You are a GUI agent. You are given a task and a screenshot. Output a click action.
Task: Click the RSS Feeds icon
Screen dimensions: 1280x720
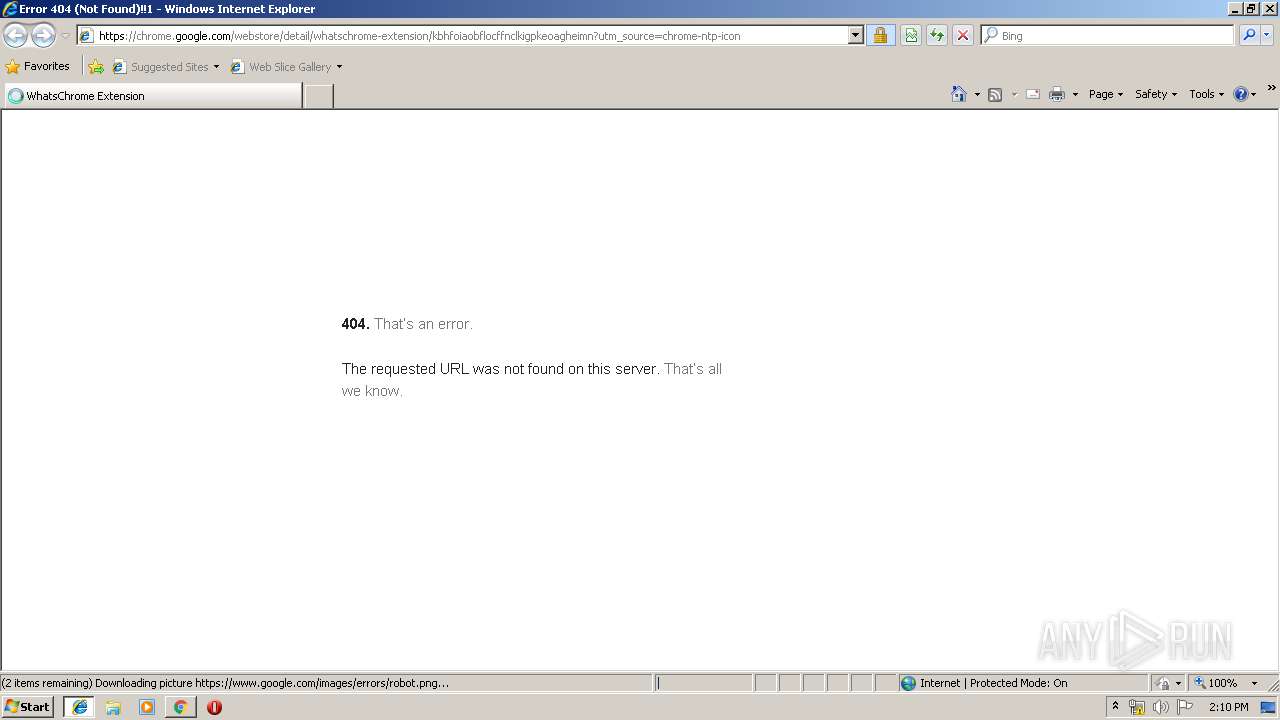coord(995,94)
